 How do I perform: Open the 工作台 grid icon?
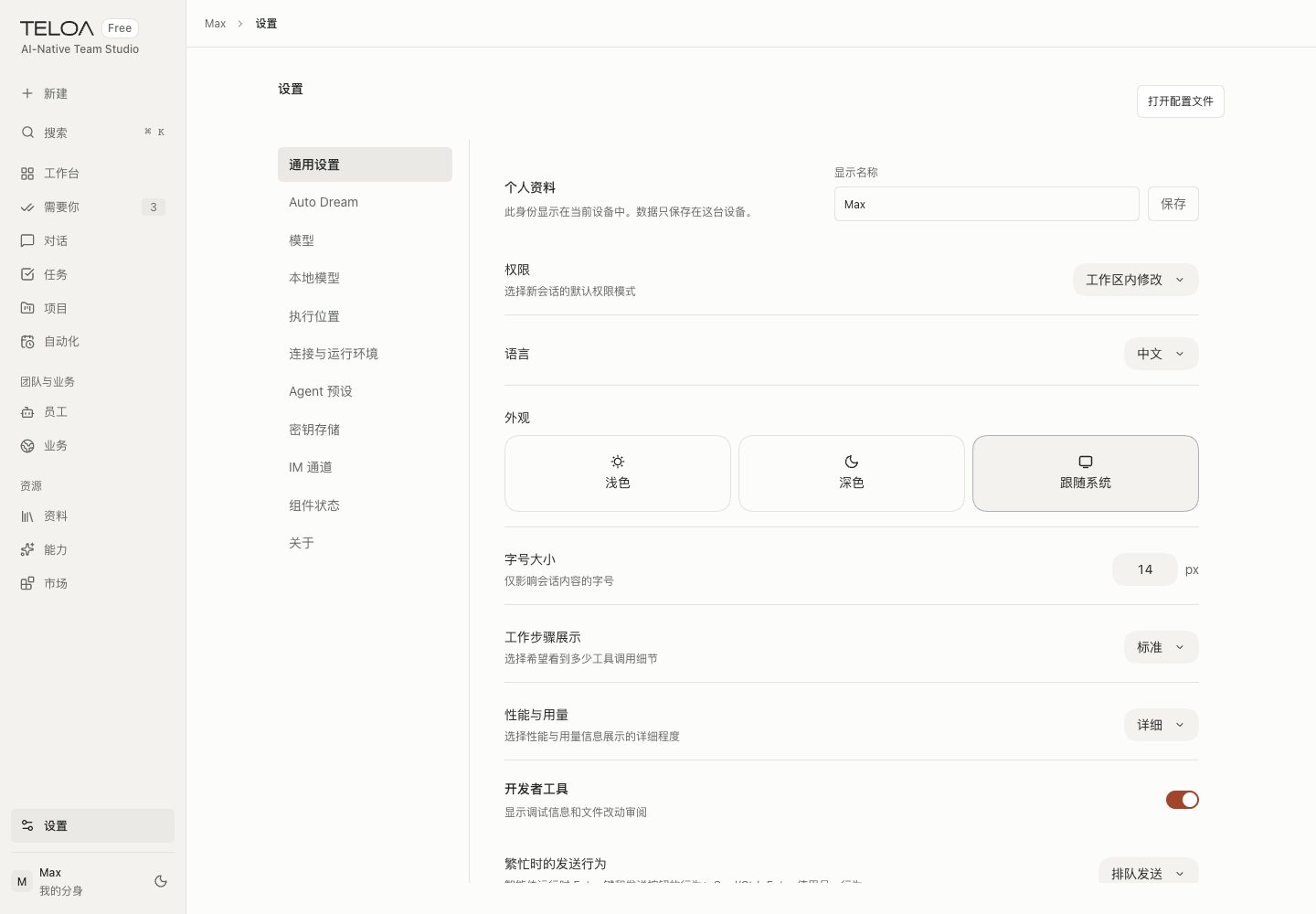27,173
